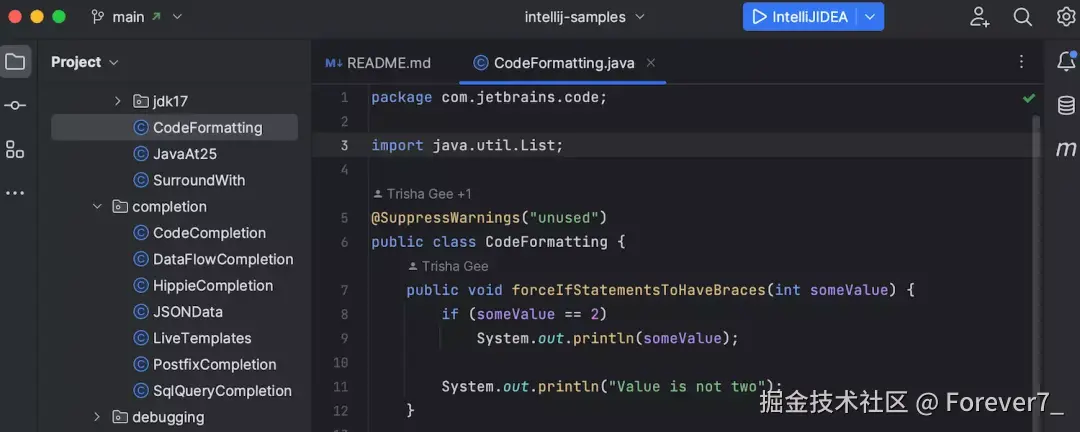Open LiveTemplates in the project tree

click(202, 338)
